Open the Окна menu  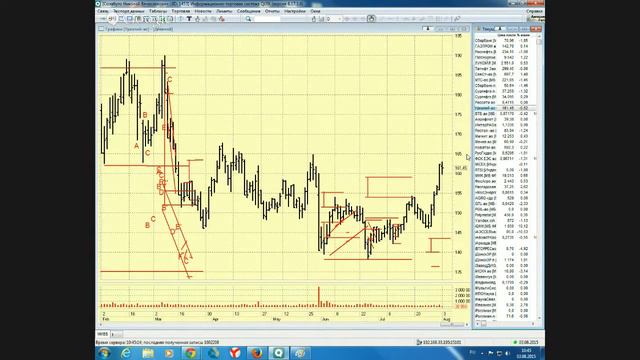pos(315,11)
